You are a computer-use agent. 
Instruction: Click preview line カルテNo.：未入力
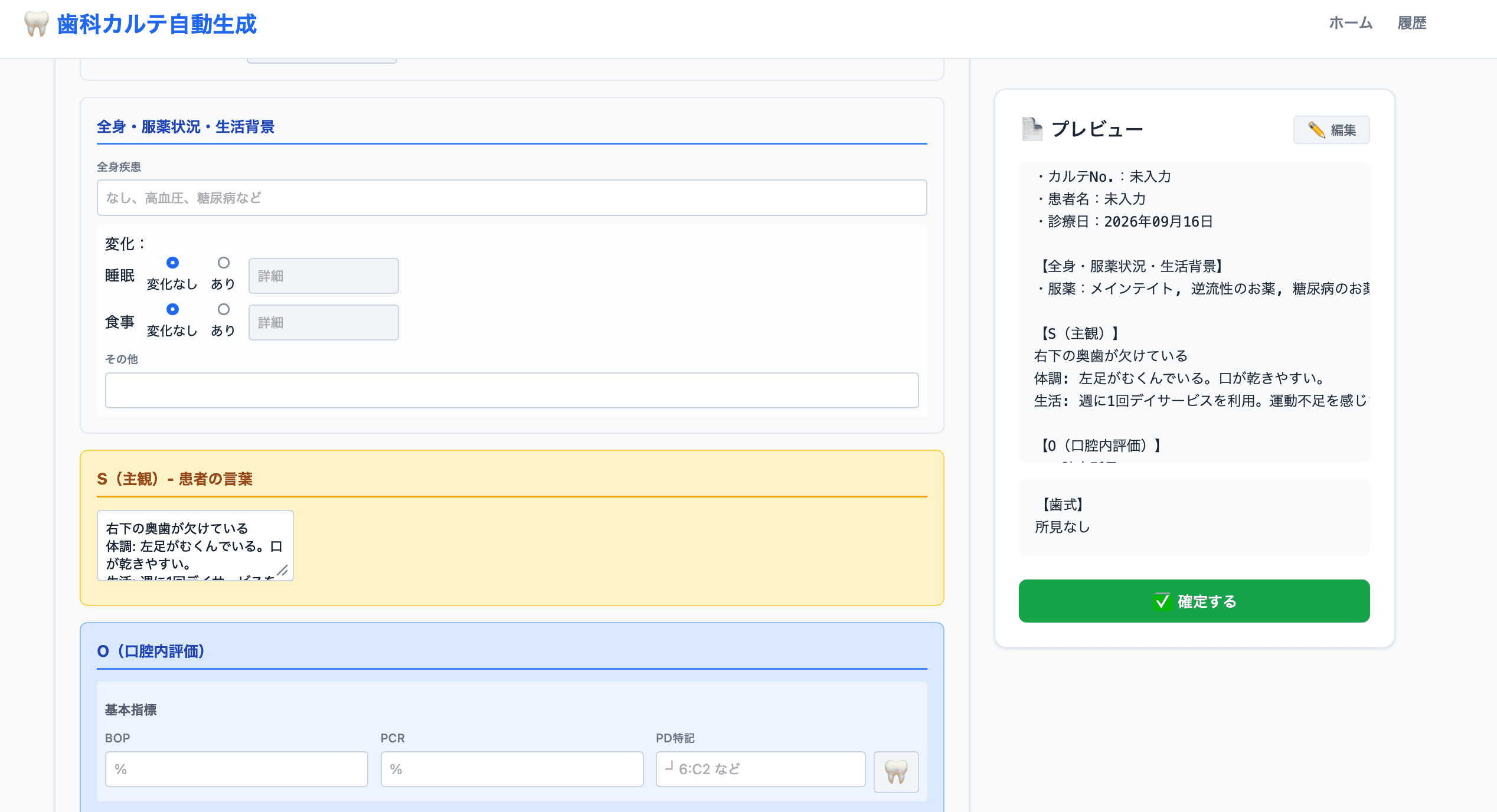pyautogui.click(x=1103, y=176)
